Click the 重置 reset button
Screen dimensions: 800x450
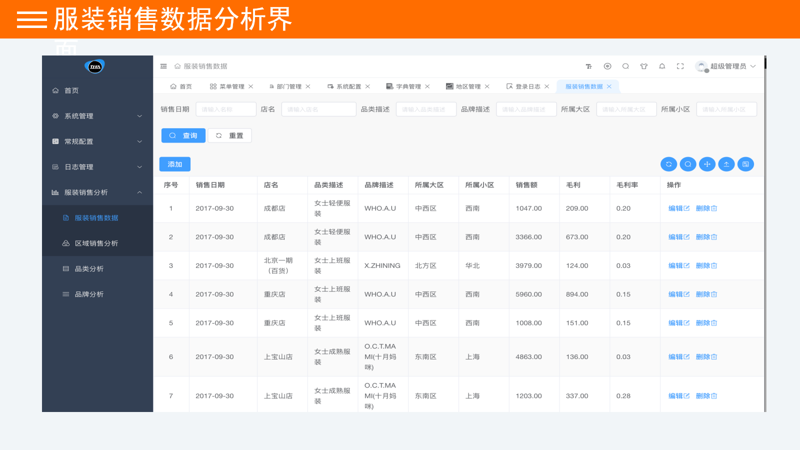click(x=230, y=136)
